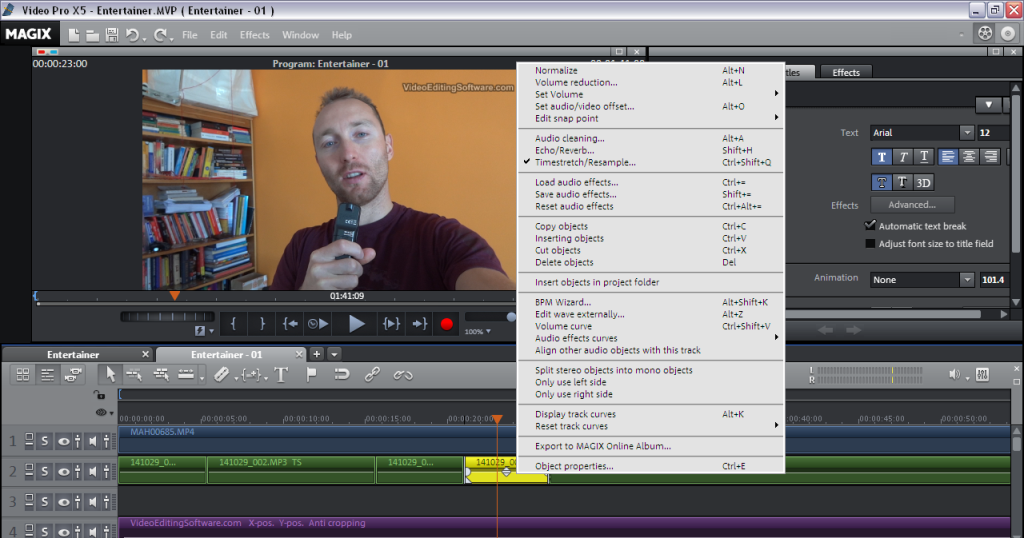1024x538 pixels.
Task: Set a marker with the flag icon
Action: point(312,374)
